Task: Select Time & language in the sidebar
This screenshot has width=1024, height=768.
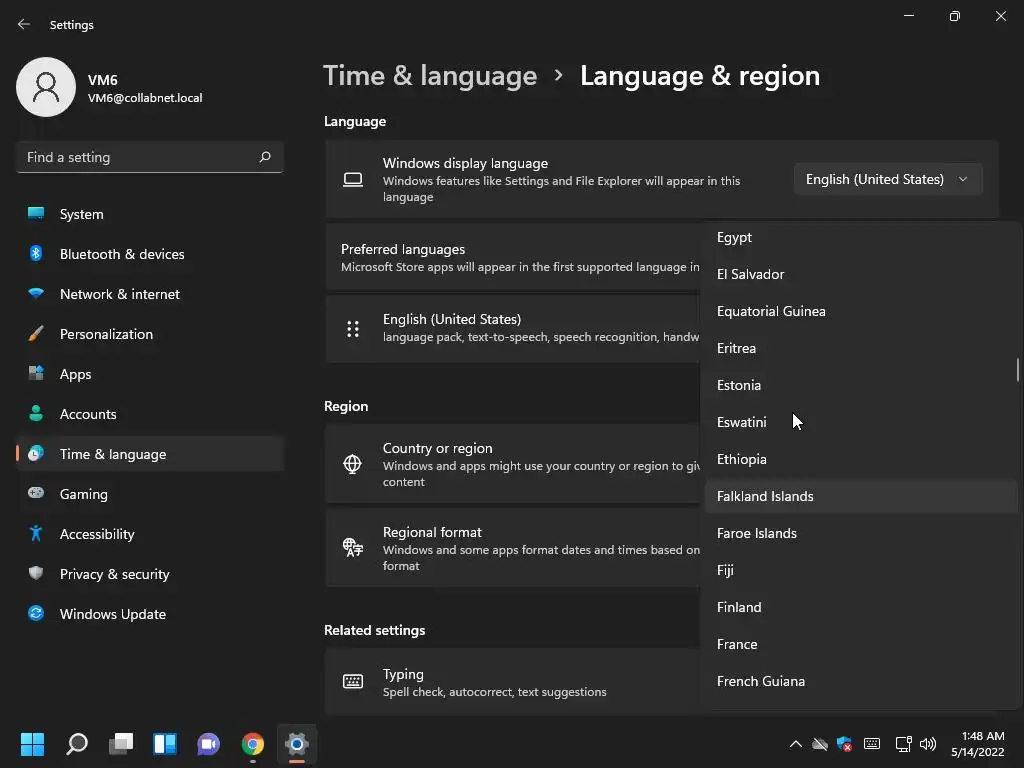Action: click(150, 454)
